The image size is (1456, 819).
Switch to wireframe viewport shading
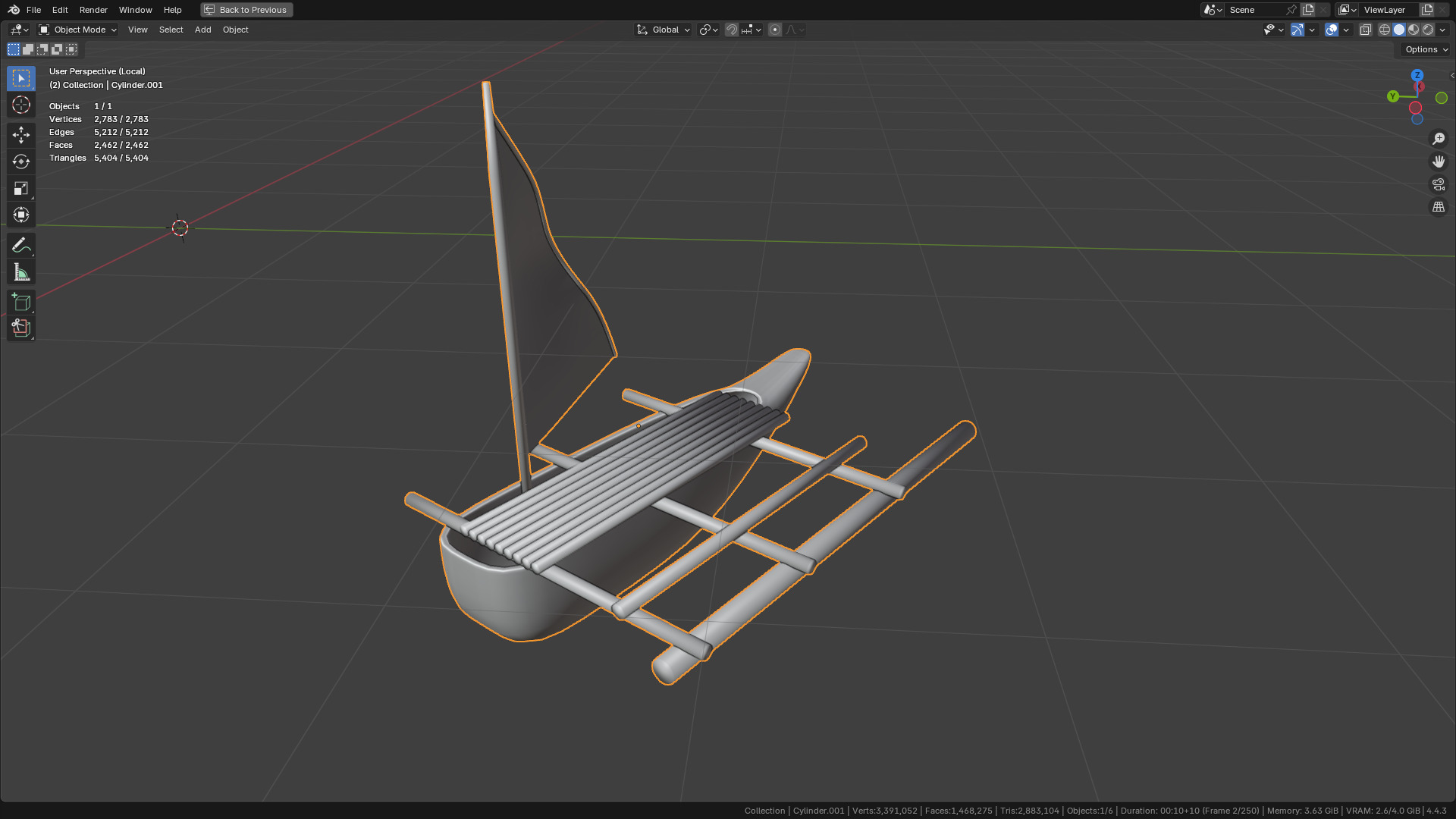point(1384,30)
